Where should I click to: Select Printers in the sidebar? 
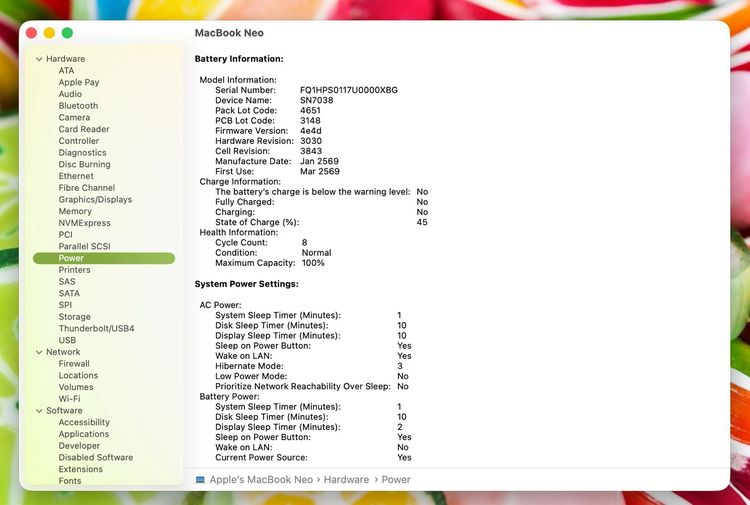[75, 270]
